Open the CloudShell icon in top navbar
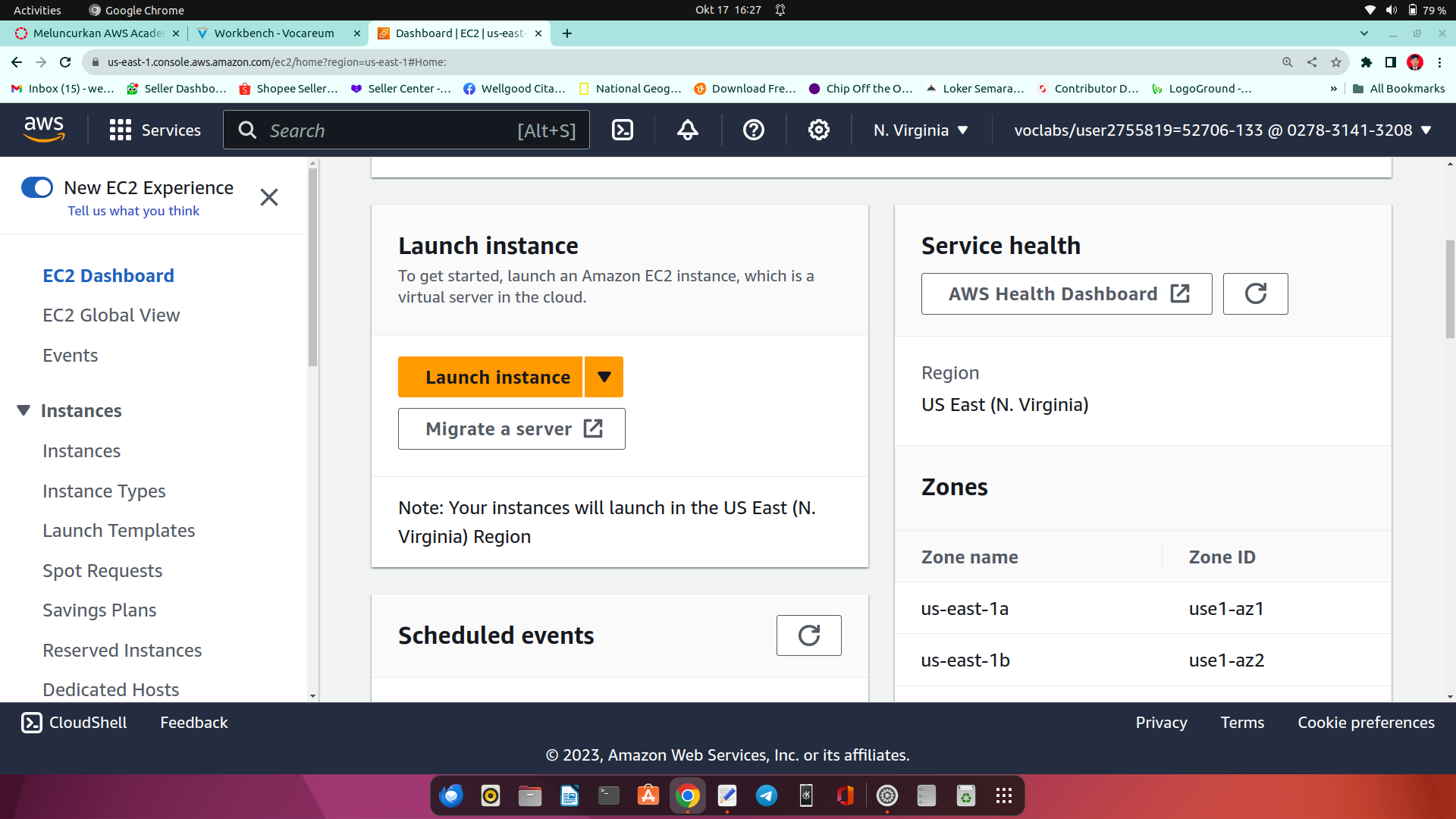 [623, 130]
